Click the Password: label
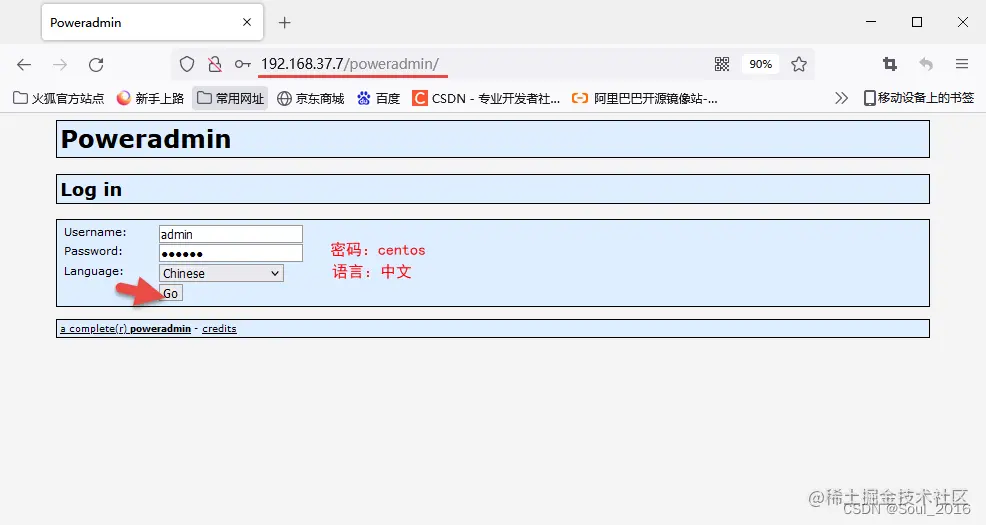 (x=93, y=251)
